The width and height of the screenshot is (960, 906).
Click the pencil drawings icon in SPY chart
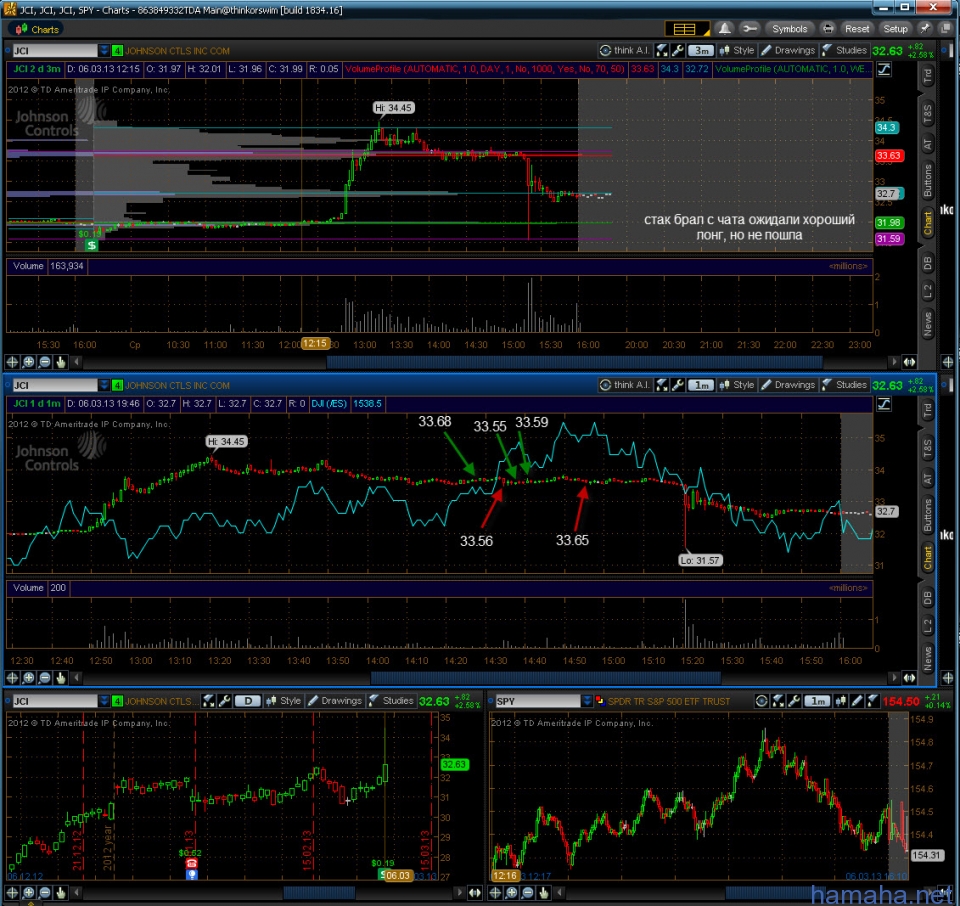click(x=857, y=701)
